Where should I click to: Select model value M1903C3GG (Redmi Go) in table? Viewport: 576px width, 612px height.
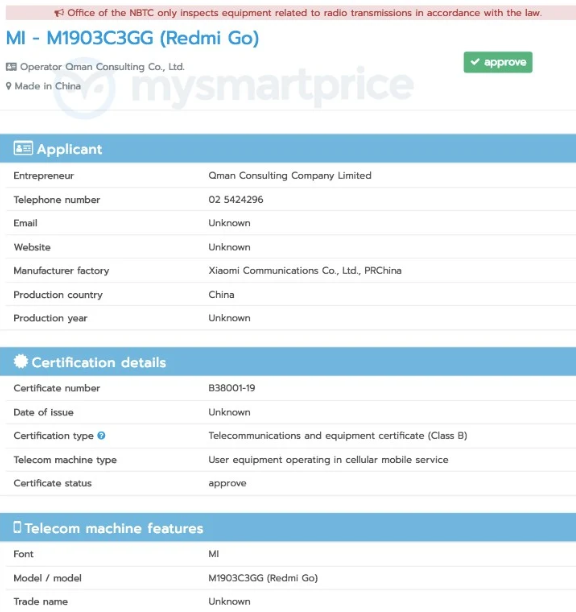[x=263, y=578]
